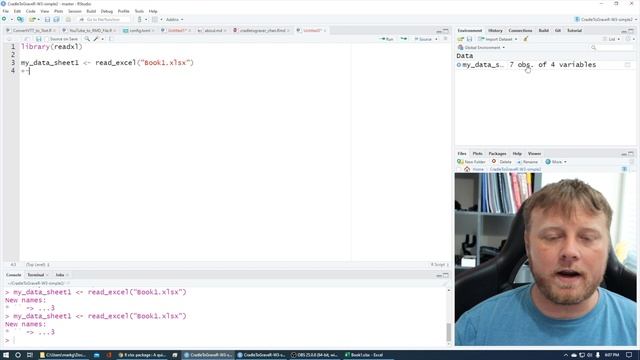Screen dimensions: 640x360
Task: Maximize the source editor pane
Action: [446, 31]
